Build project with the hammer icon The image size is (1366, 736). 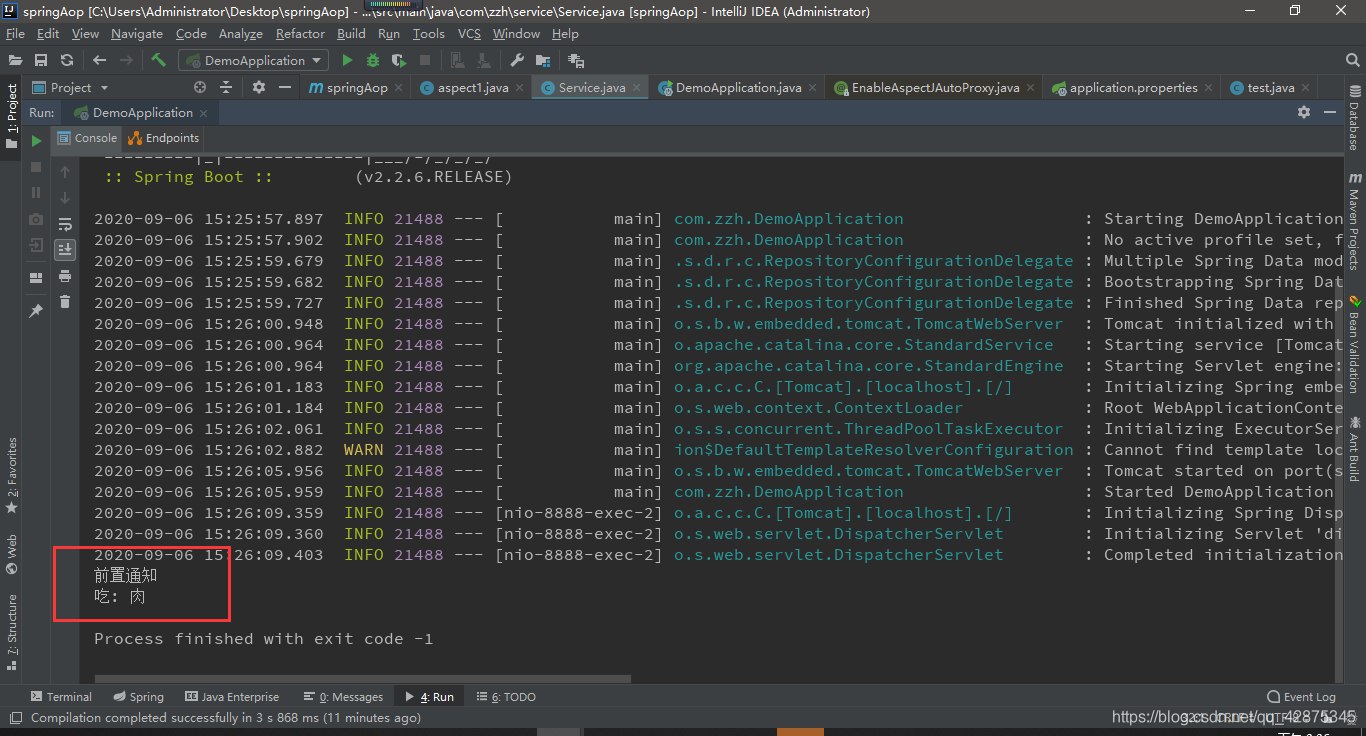(x=158, y=60)
